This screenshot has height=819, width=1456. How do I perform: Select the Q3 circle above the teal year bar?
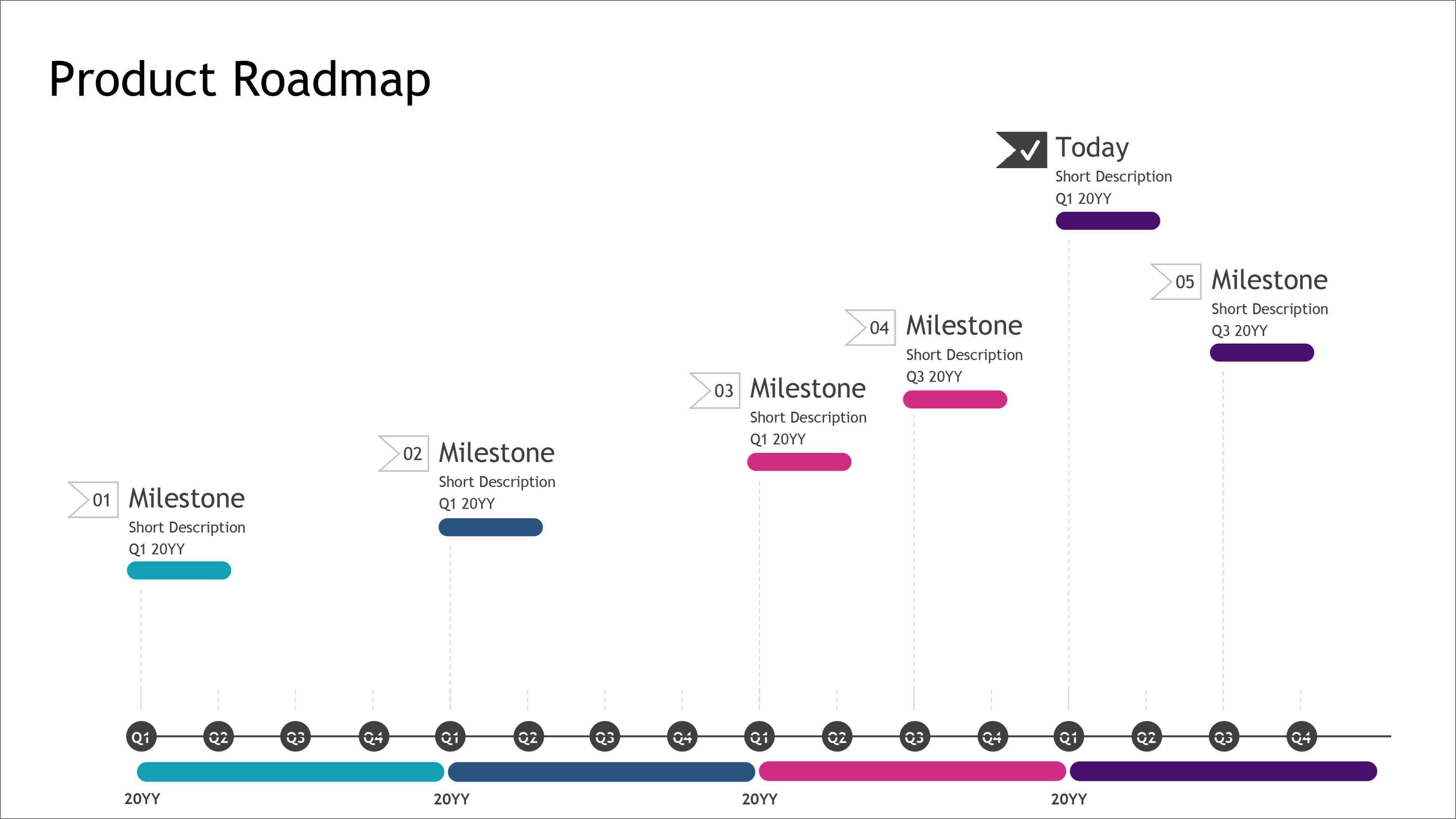[296, 737]
